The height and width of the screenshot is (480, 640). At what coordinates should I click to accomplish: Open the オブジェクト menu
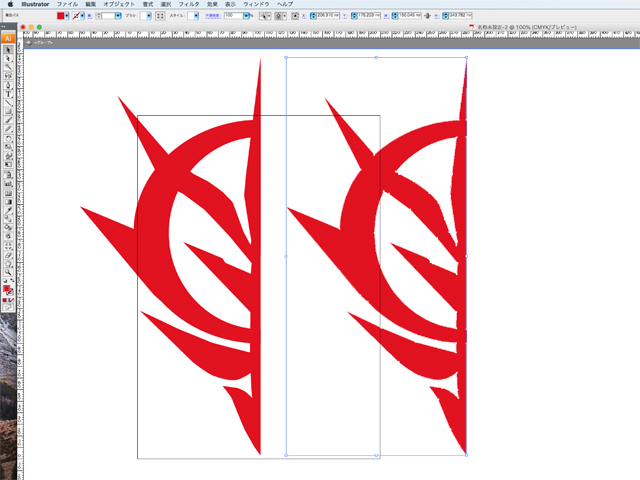coord(119,4)
